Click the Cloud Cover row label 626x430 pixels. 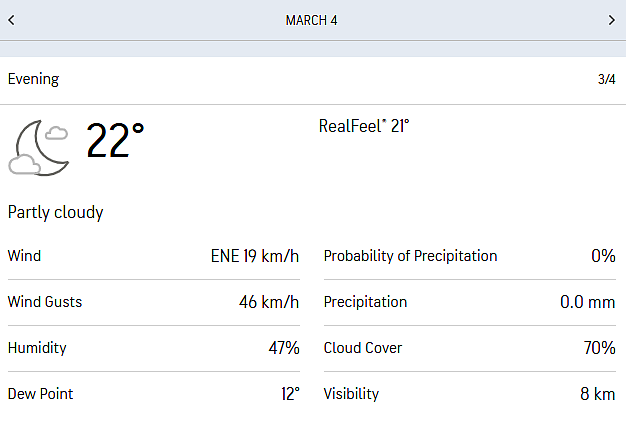tap(363, 348)
